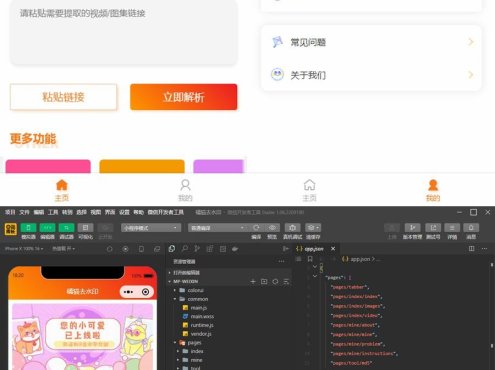Viewport: 495px width, 370px height.
Task: Open the 小程序模式 mode dropdown
Action: tap(151, 228)
